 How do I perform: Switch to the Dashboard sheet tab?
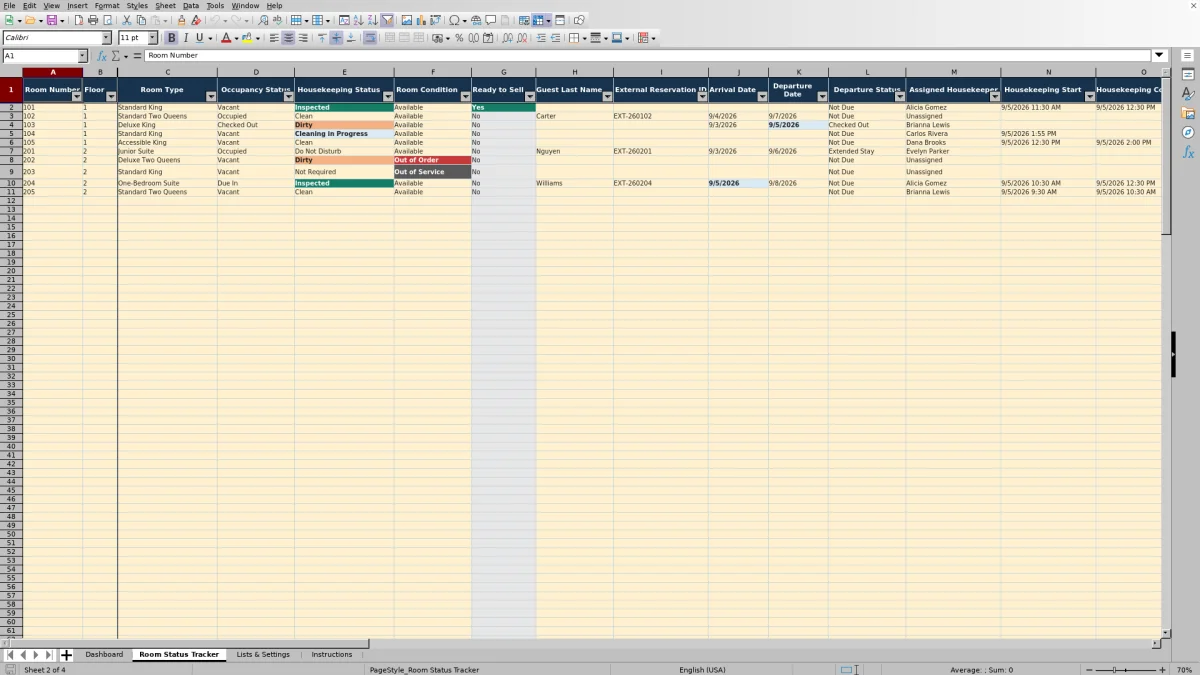104,655
